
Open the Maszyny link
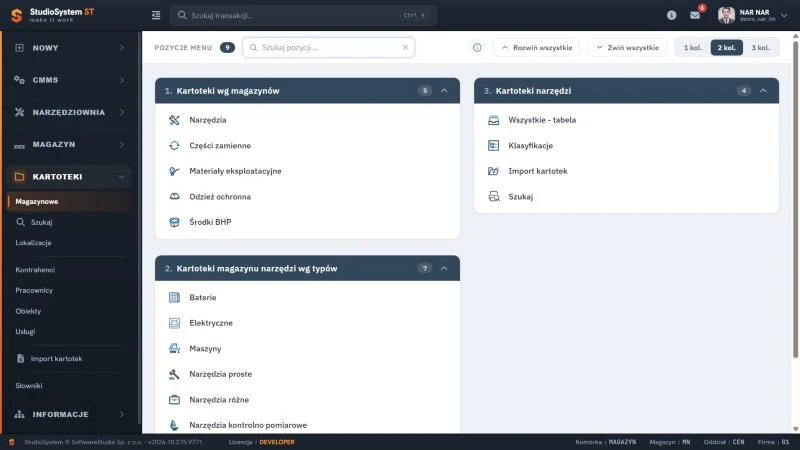205,348
